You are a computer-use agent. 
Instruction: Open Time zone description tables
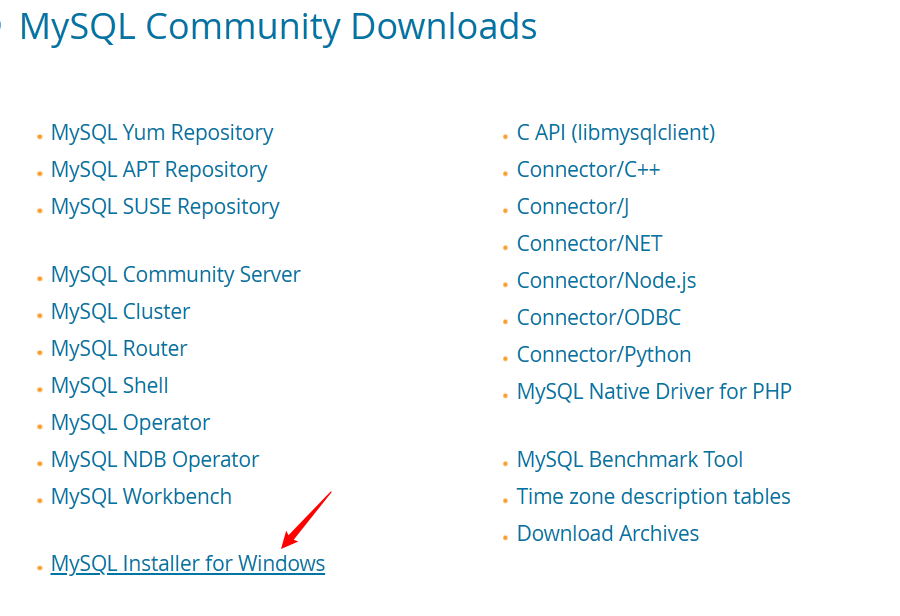654,497
